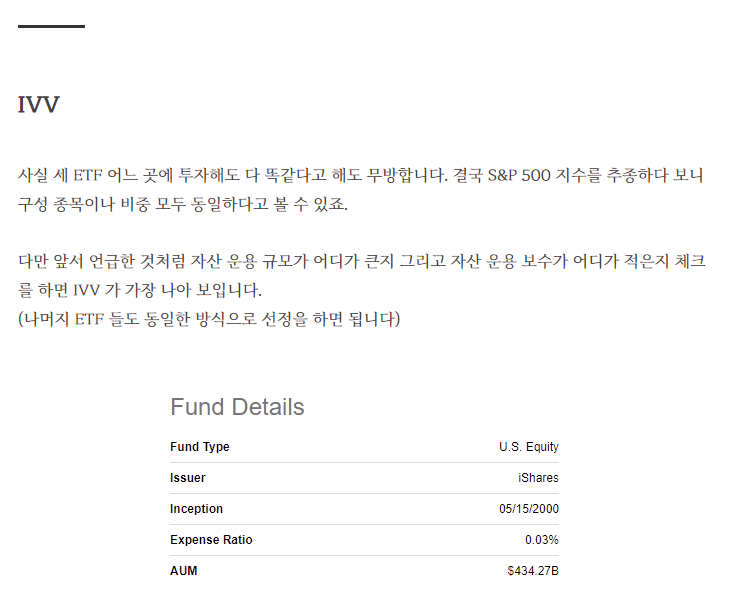Screen dimensions: 740x597
Task: Click the horizontal divider line above IVV
Action: tap(51, 26)
